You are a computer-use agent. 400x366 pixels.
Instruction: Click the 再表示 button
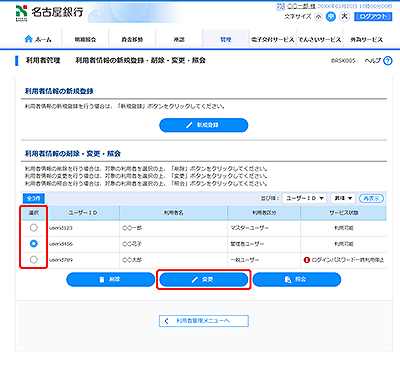[x=371, y=198]
